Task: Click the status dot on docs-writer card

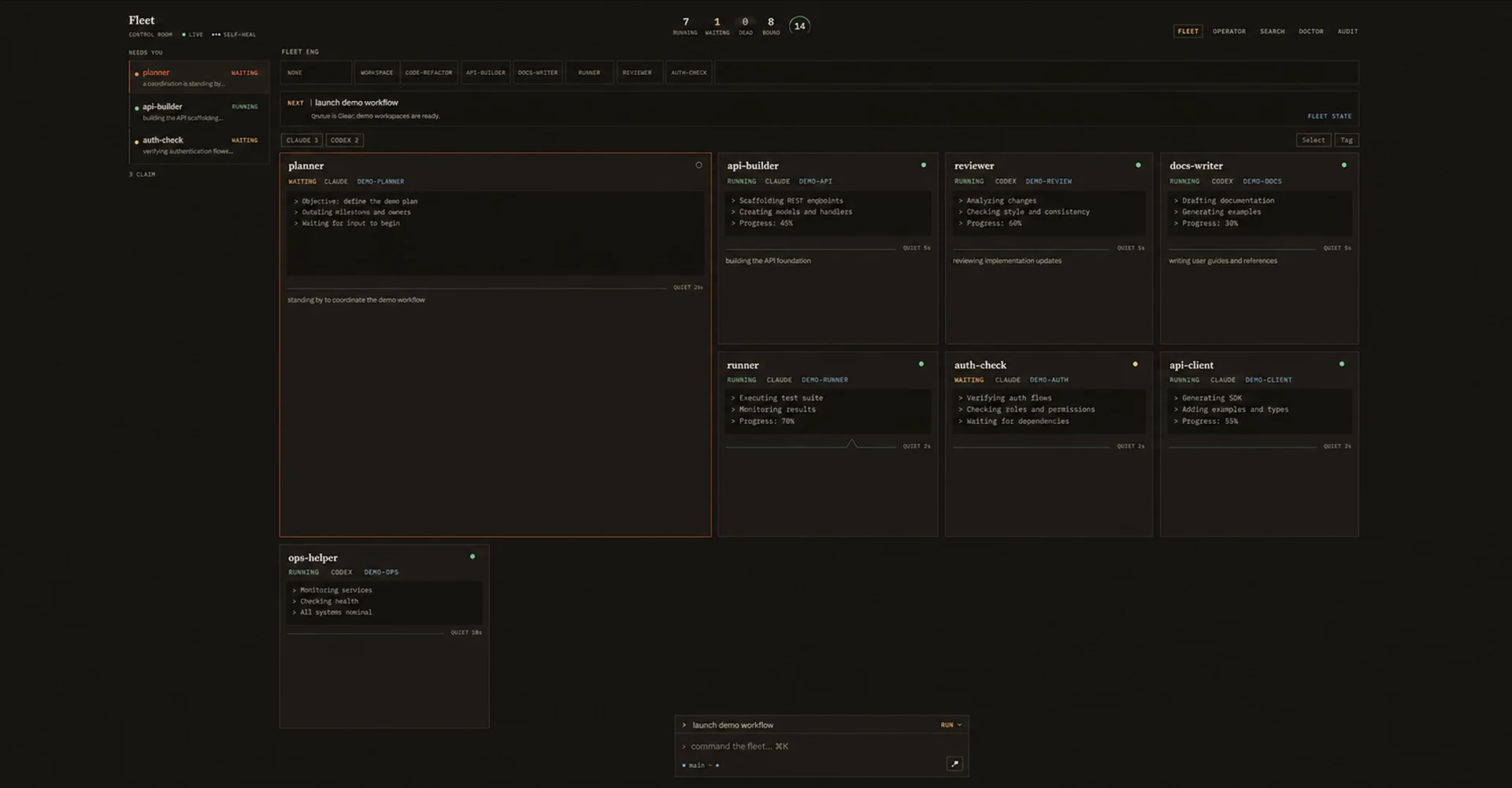Action: click(x=1344, y=165)
